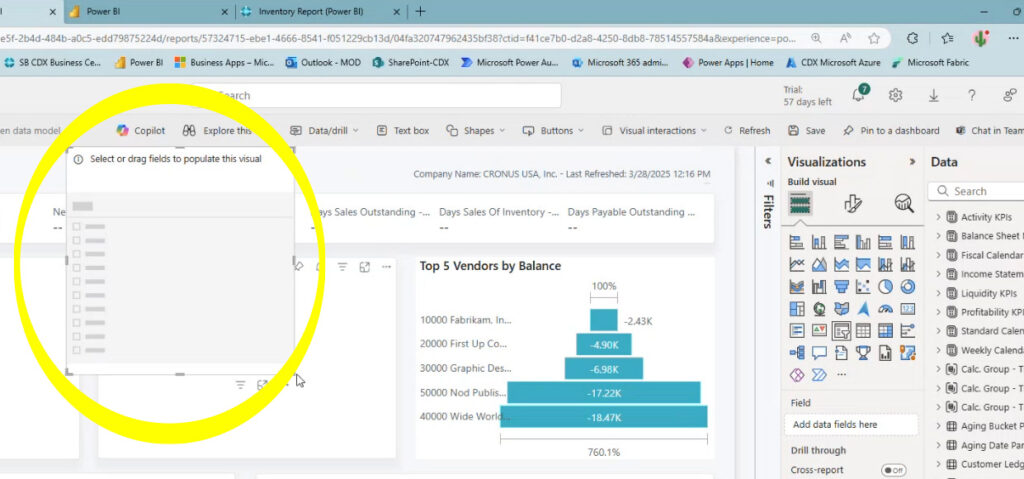
Task: Select the treemap visual
Action: (x=797, y=309)
